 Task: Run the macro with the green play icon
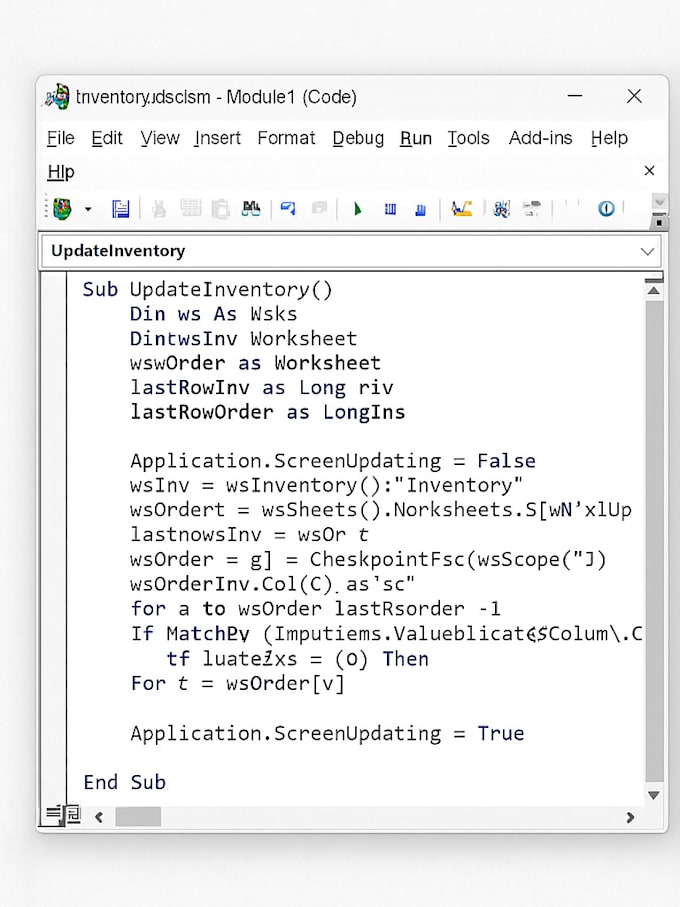[x=357, y=209]
